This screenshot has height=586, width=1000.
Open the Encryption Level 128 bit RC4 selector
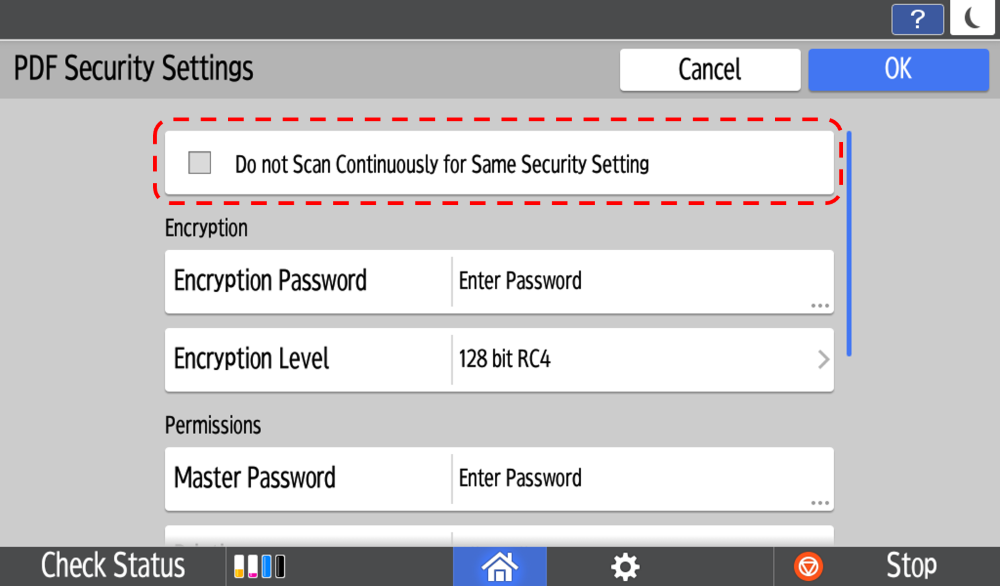(640, 359)
